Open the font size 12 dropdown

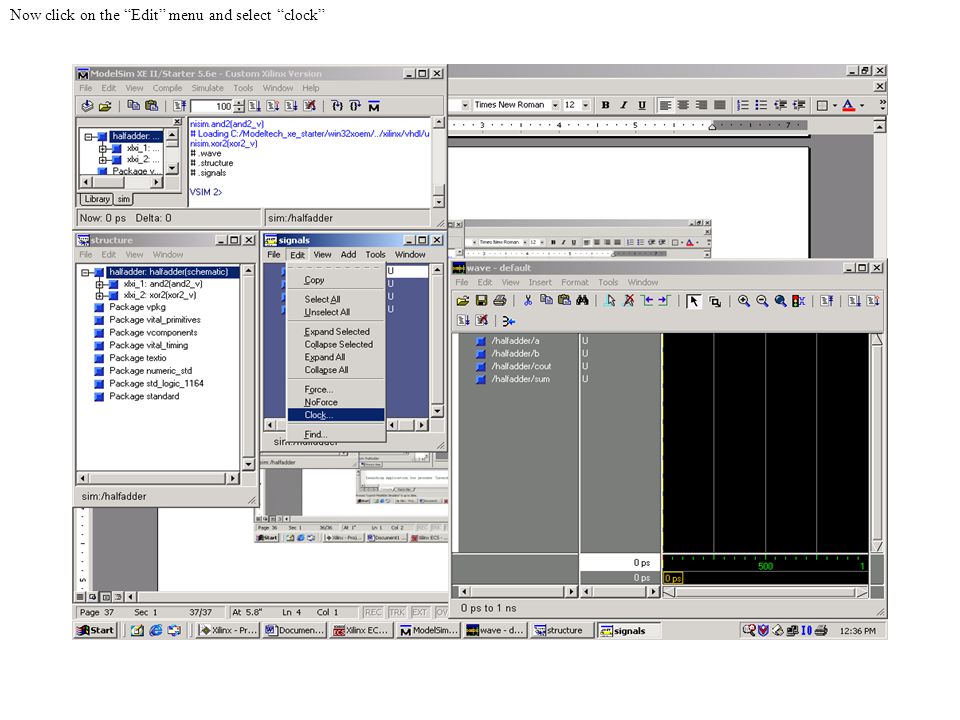pos(586,105)
